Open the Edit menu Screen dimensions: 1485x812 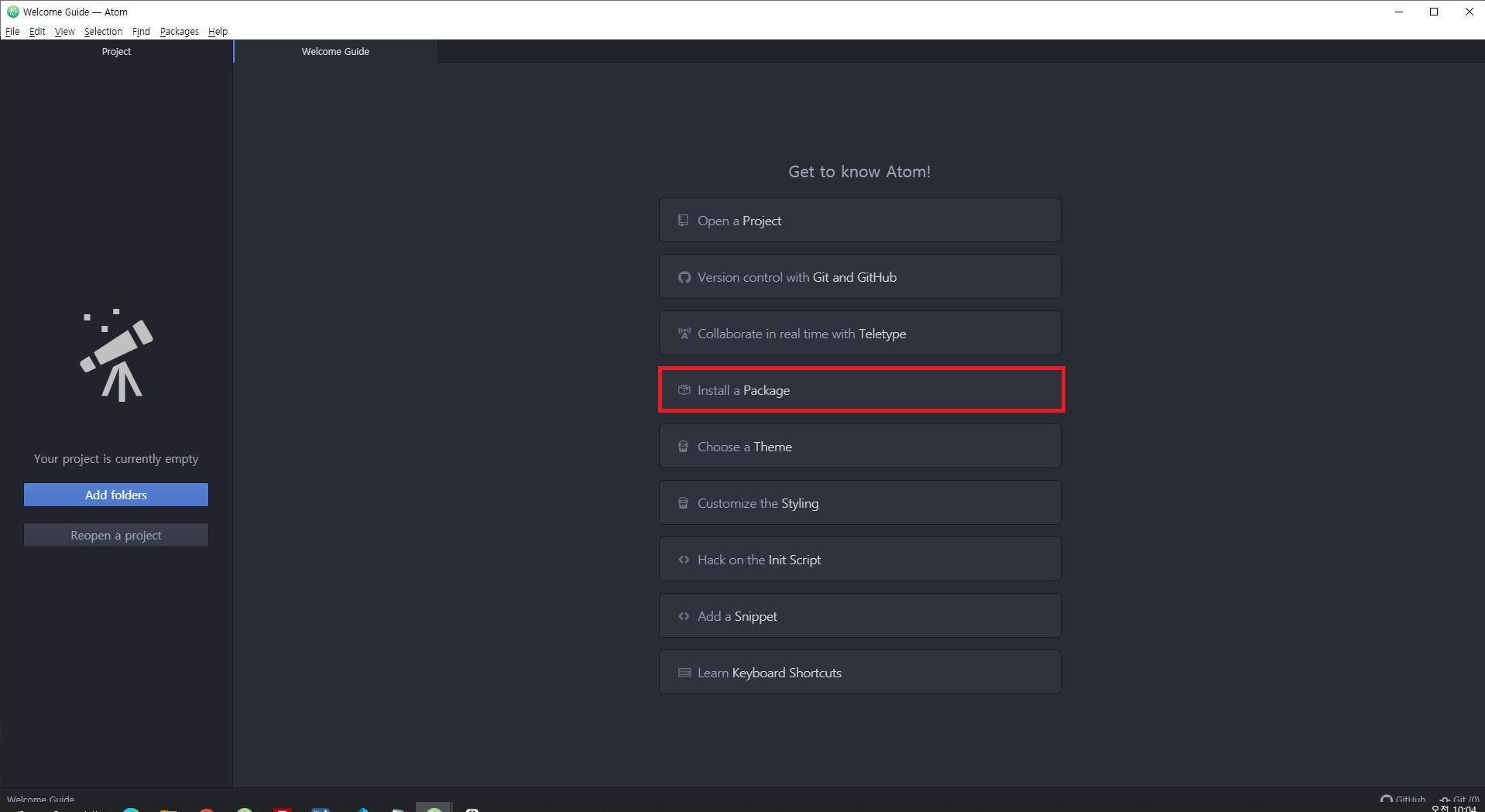[x=37, y=32]
